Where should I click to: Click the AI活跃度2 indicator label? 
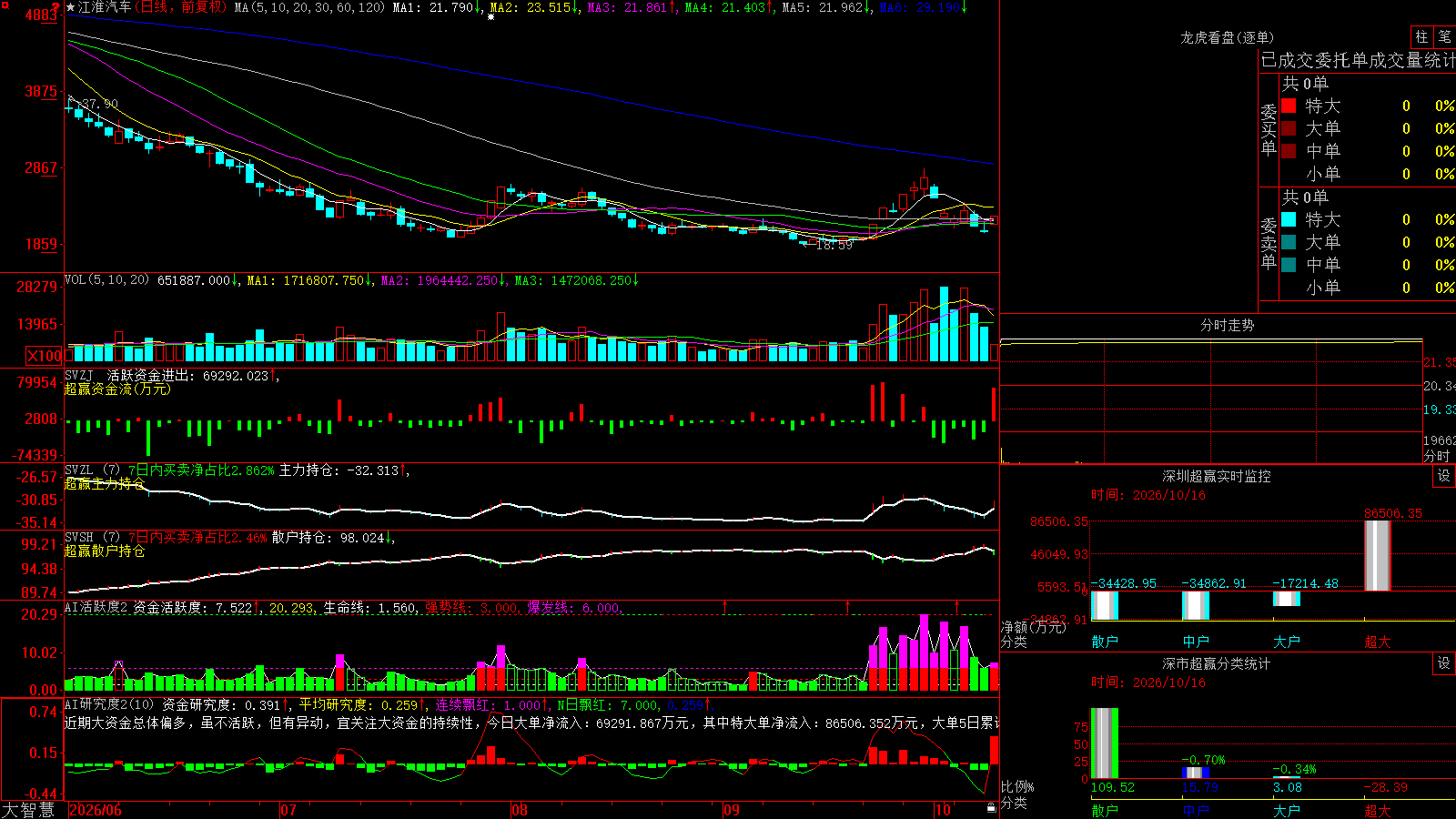pyautogui.click(x=96, y=607)
